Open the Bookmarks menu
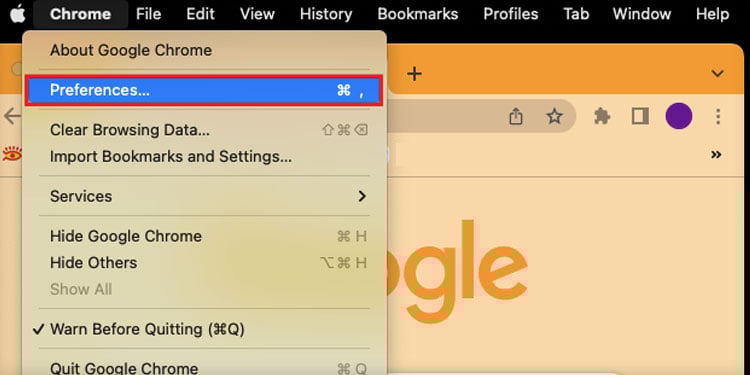The width and height of the screenshot is (750, 375). 418,14
